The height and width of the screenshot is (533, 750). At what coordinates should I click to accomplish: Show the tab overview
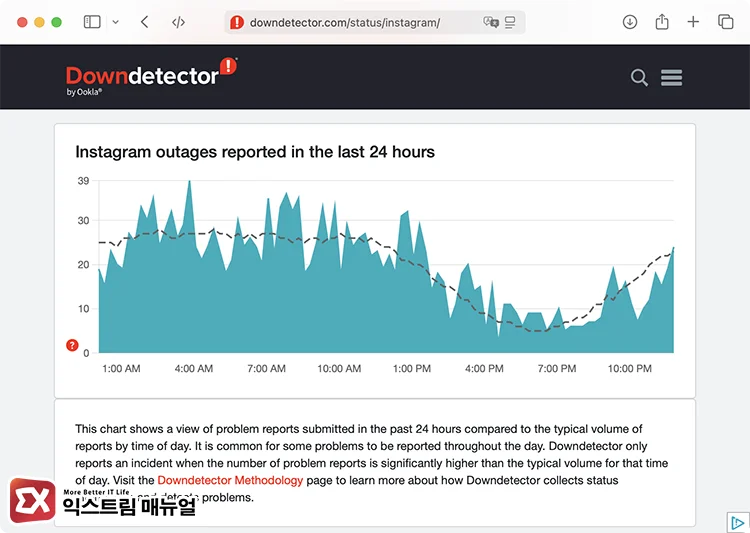[x=726, y=22]
